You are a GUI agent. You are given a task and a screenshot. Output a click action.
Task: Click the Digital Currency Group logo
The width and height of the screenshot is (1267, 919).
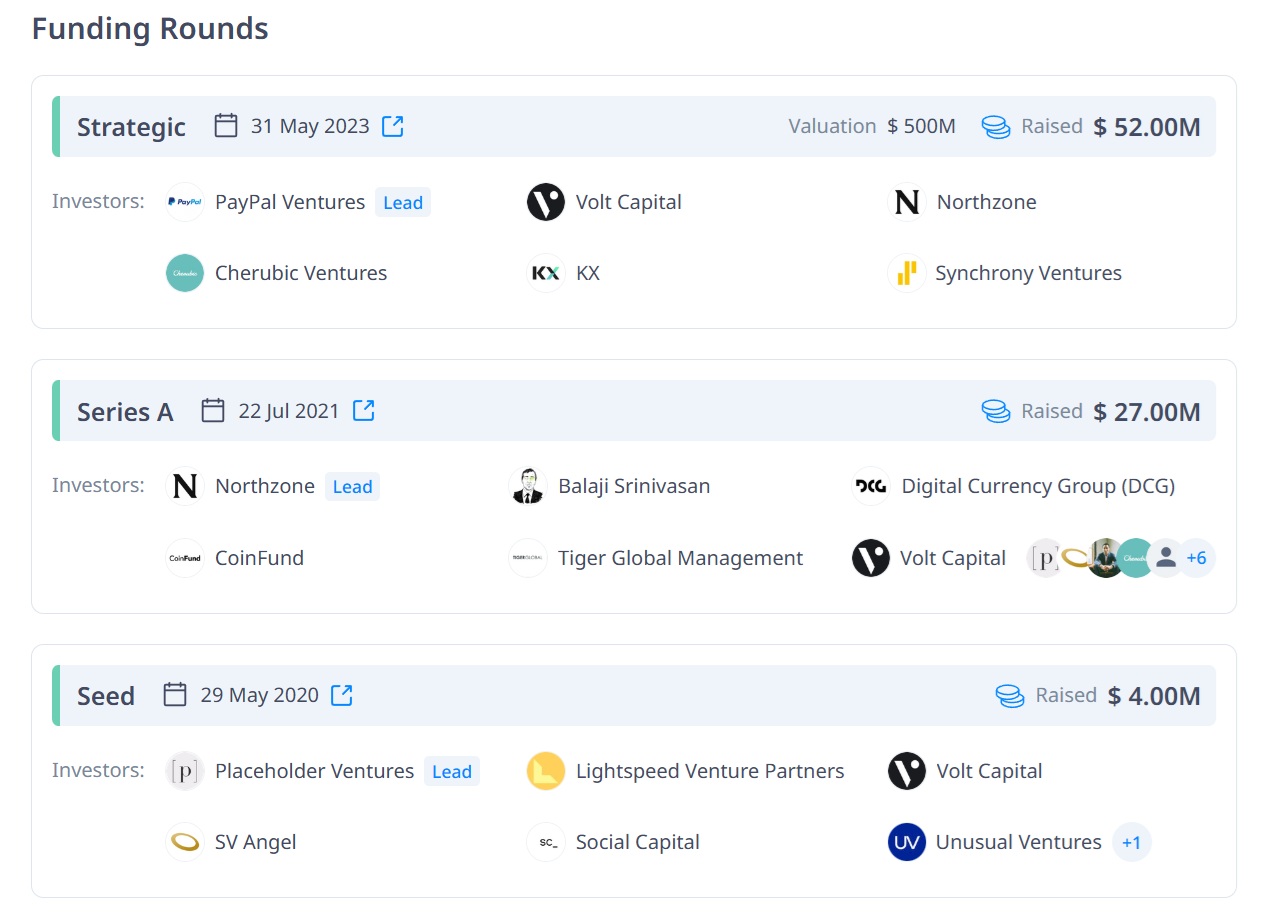(870, 486)
